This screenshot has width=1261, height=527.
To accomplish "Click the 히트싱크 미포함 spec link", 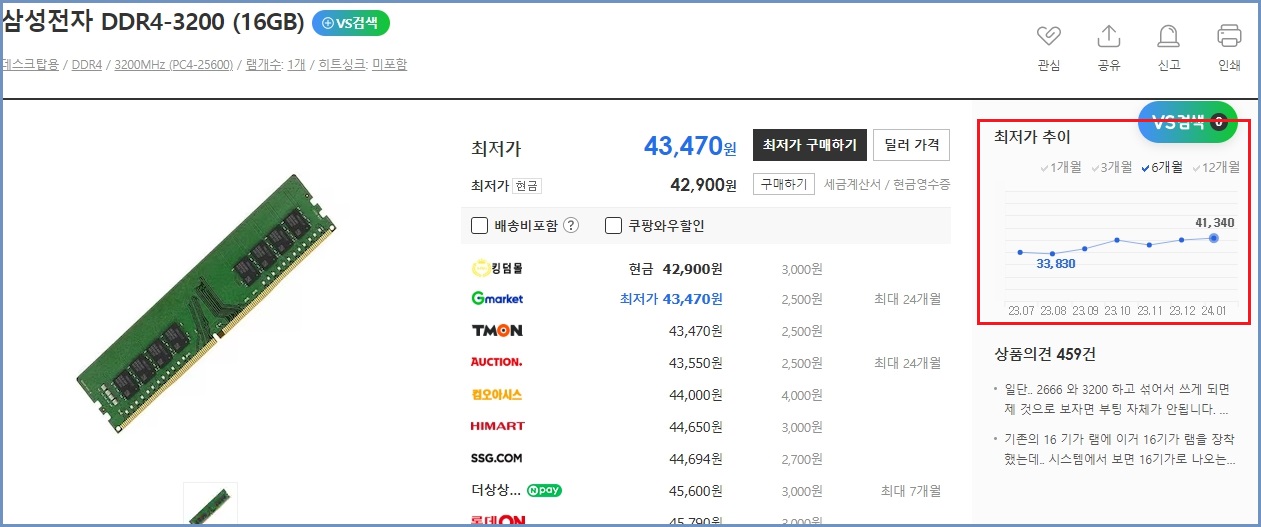I will point(362,64).
